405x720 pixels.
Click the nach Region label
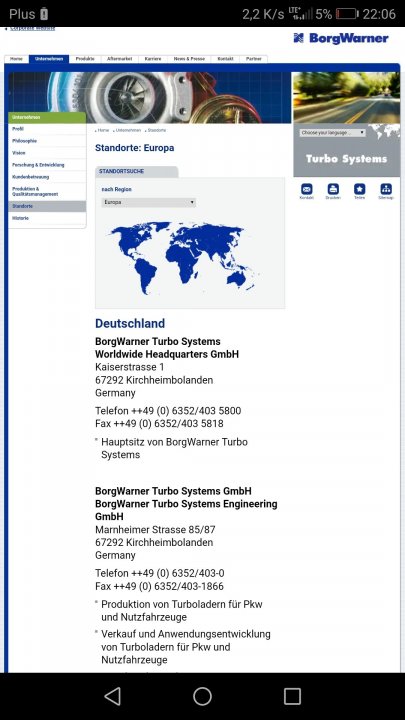click(117, 189)
